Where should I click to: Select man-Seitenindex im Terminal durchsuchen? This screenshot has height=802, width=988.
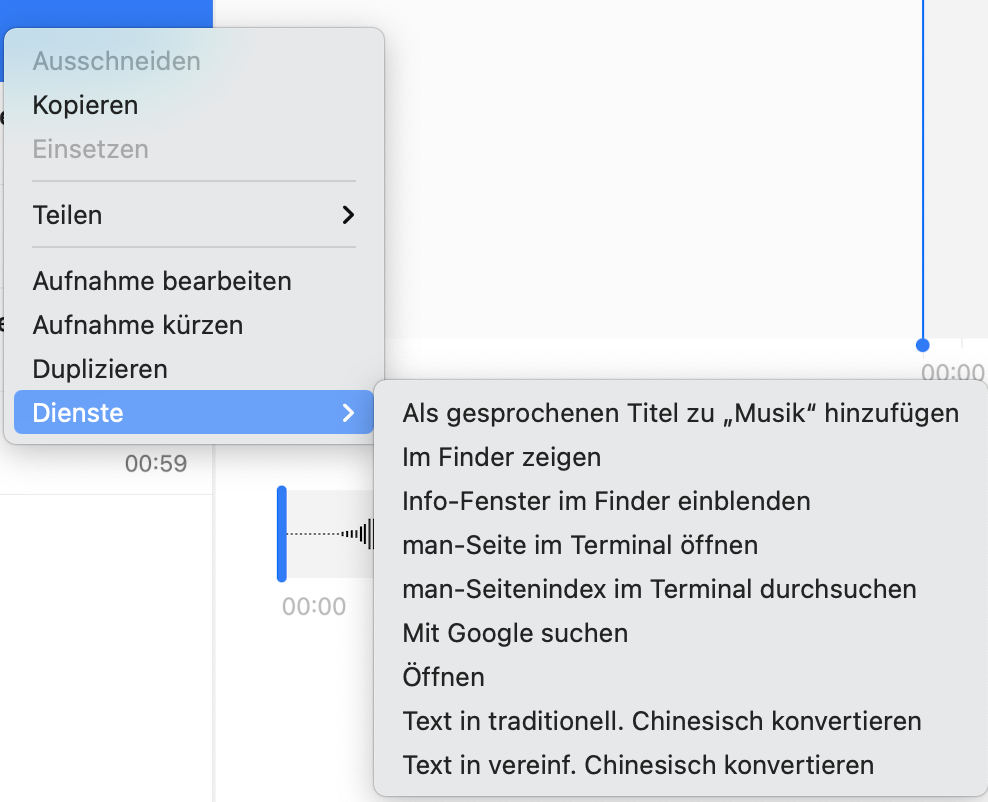659,589
